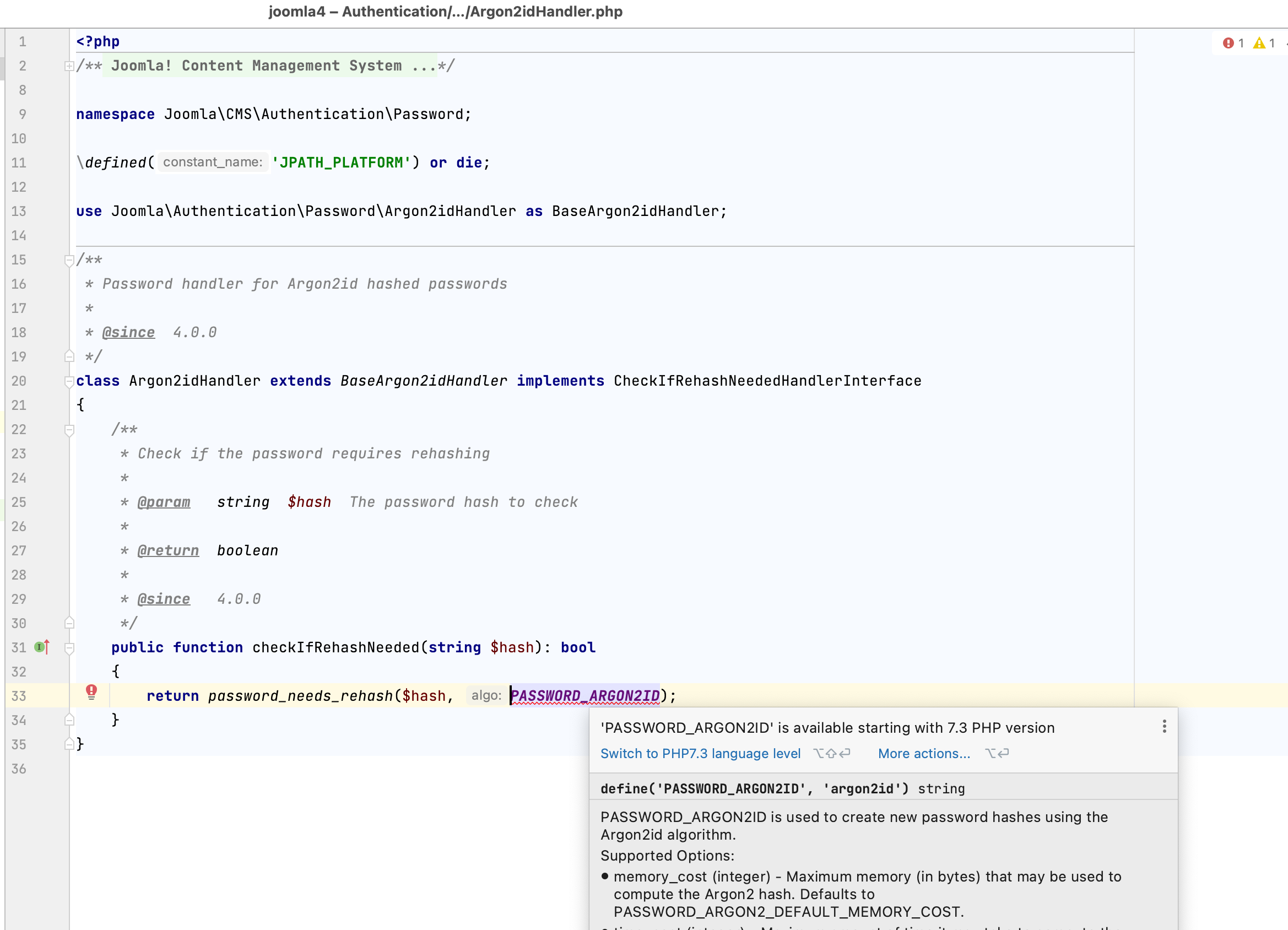Click the @return tag on line 27
The width and height of the screenshot is (1288, 930).
pyautogui.click(x=168, y=550)
